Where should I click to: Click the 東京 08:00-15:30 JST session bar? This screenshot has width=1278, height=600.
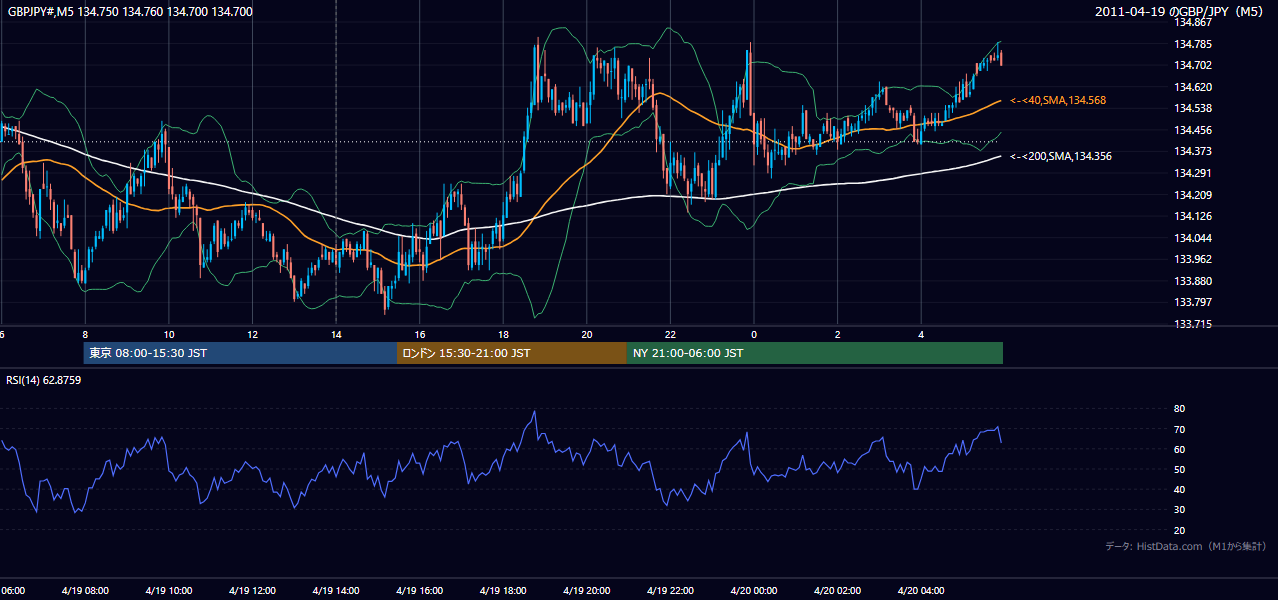pos(240,353)
